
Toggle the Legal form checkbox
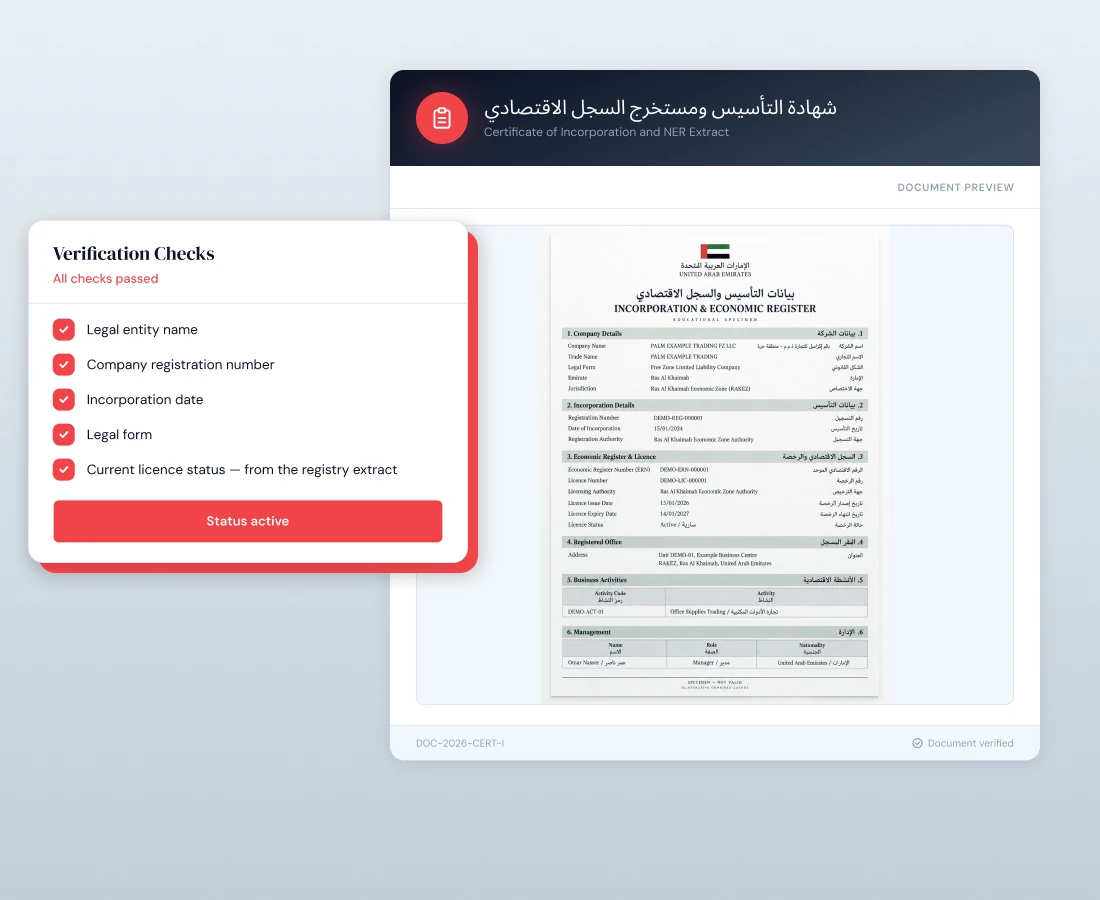[x=64, y=434]
